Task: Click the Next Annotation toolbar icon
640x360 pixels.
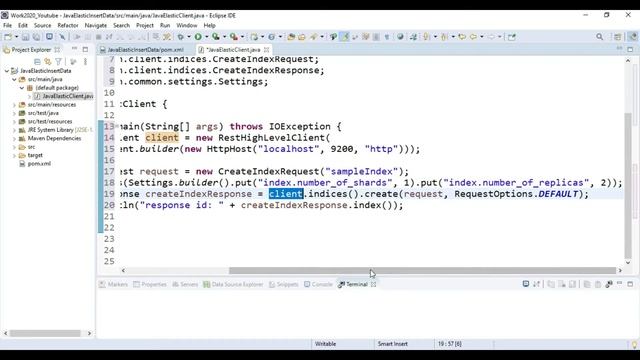Action: click(x=426, y=37)
